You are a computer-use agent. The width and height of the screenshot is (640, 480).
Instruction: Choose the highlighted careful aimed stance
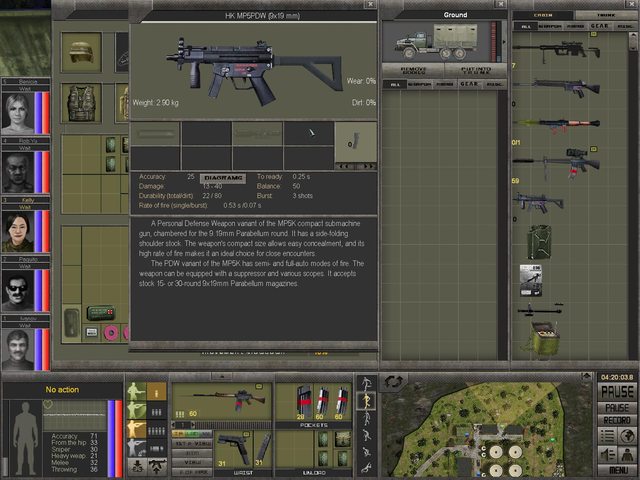(136, 429)
